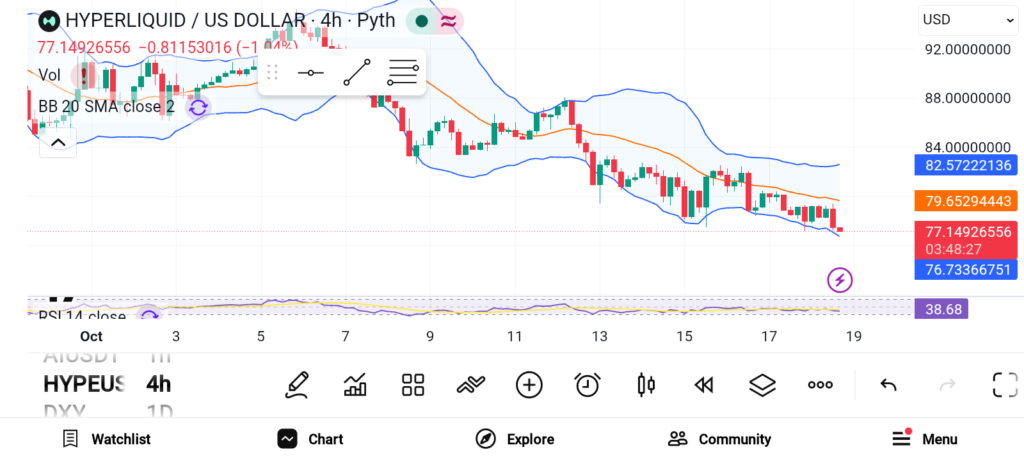
Task: Tap the Hyperliquid symbol logo
Action: 48,21
